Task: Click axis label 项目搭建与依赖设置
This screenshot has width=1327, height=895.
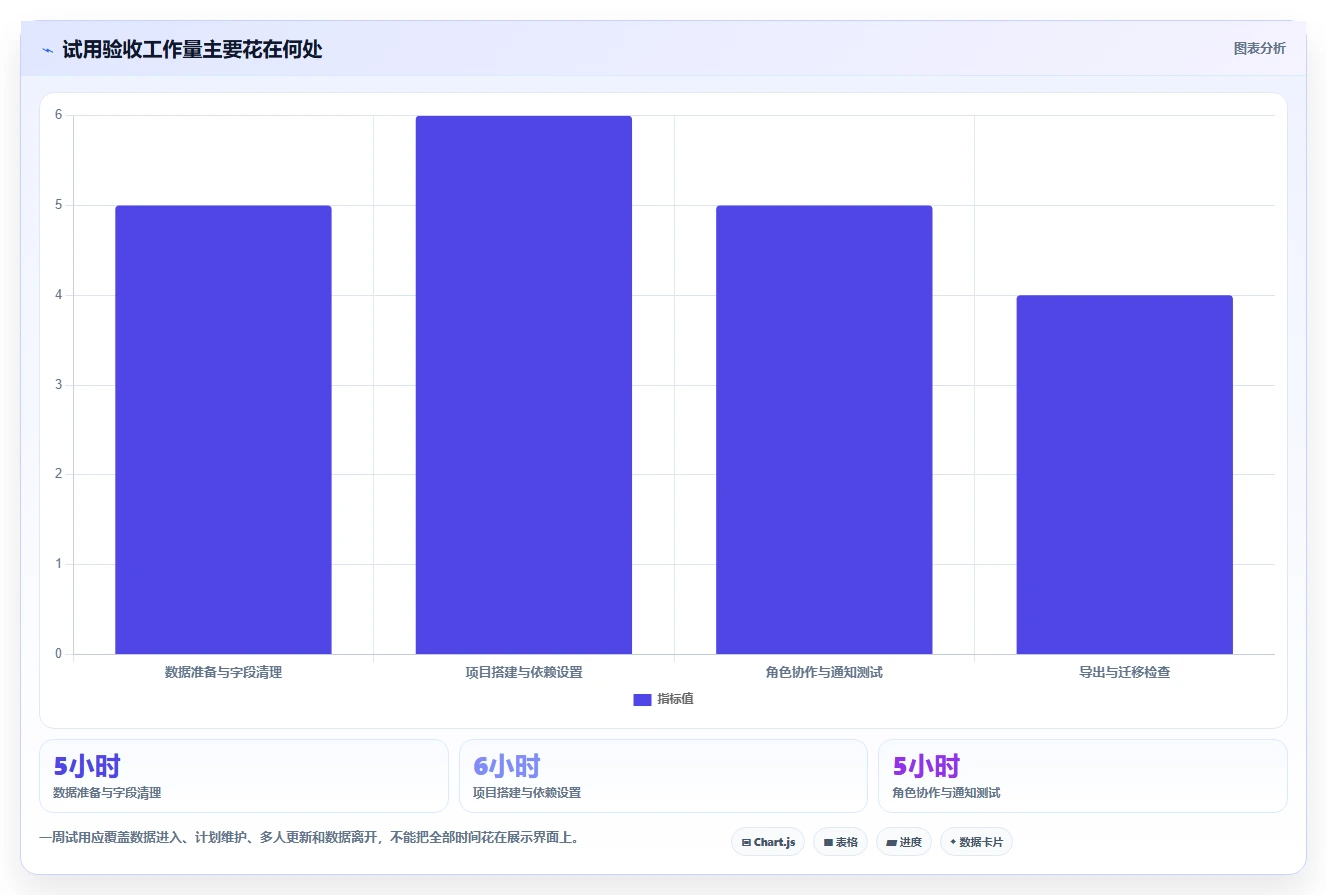Action: click(524, 672)
